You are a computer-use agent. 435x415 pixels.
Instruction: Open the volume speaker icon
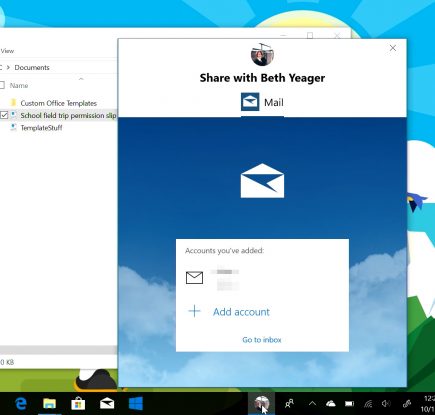point(386,404)
